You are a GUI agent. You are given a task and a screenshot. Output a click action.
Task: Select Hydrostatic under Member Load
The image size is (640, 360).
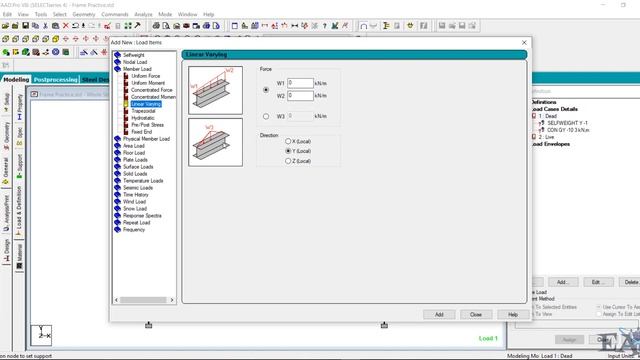pos(142,118)
